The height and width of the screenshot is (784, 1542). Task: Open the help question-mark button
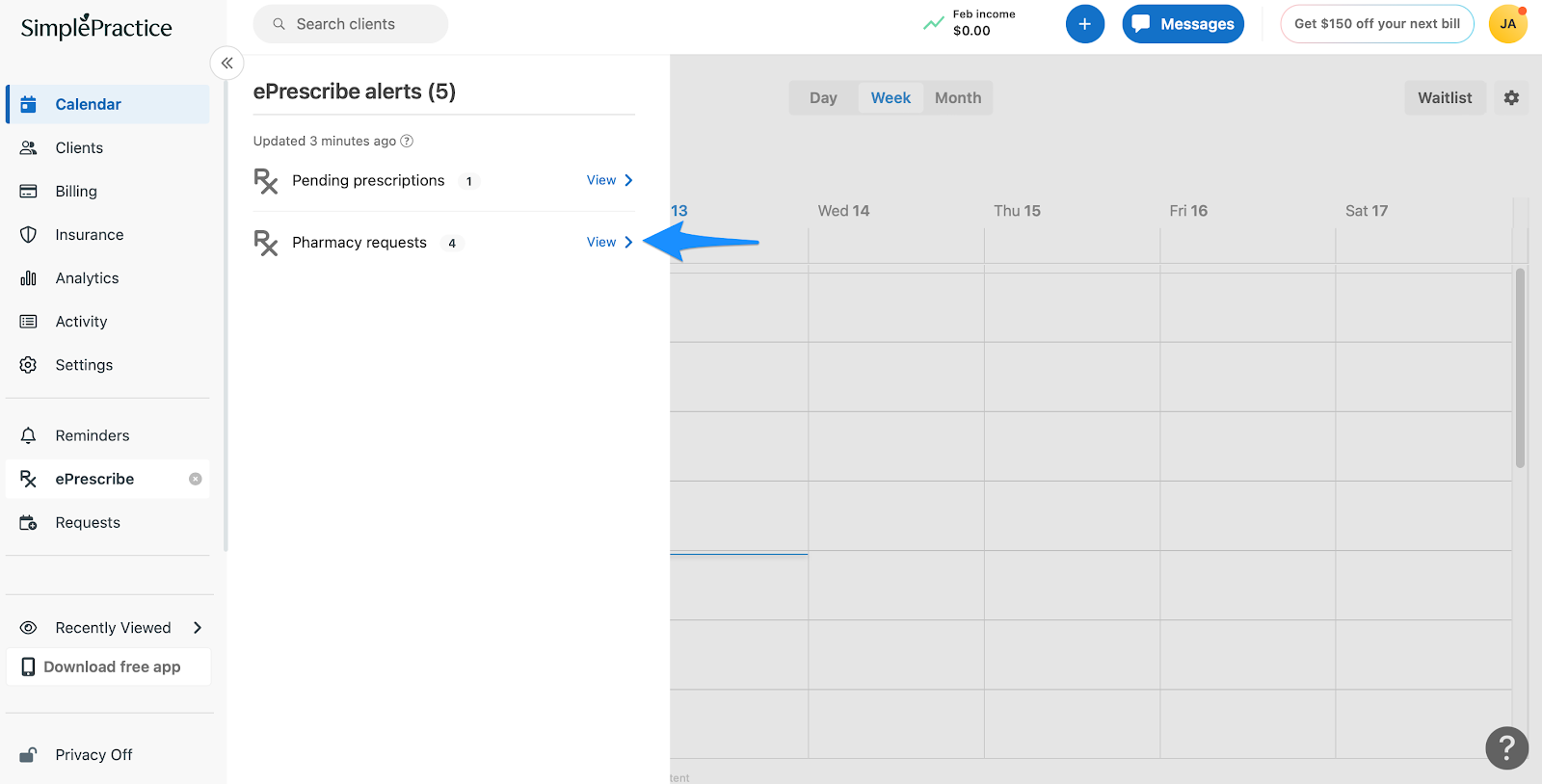(1507, 747)
